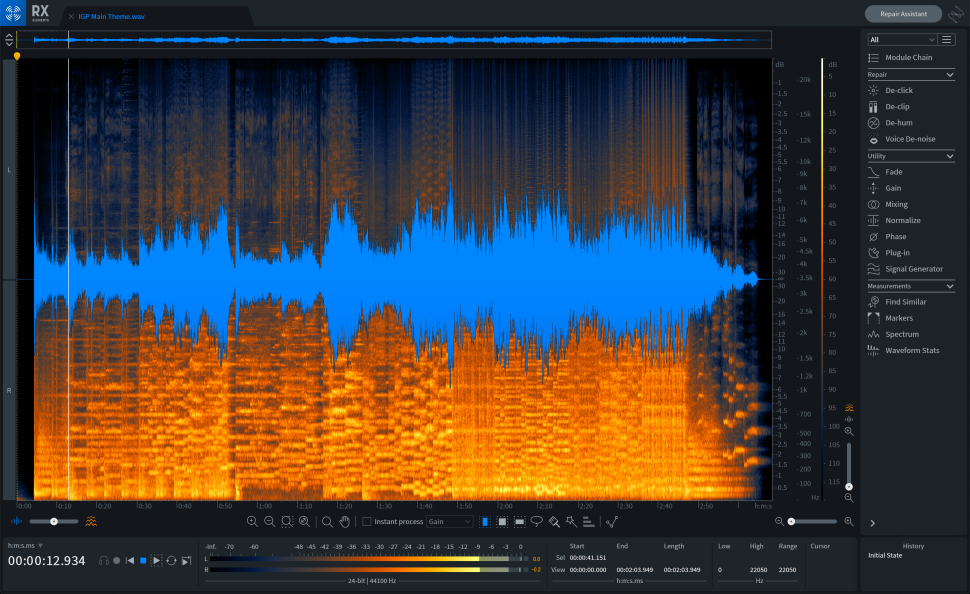
Task: Open the Spectrum analyzer module
Action: pyautogui.click(x=901, y=334)
